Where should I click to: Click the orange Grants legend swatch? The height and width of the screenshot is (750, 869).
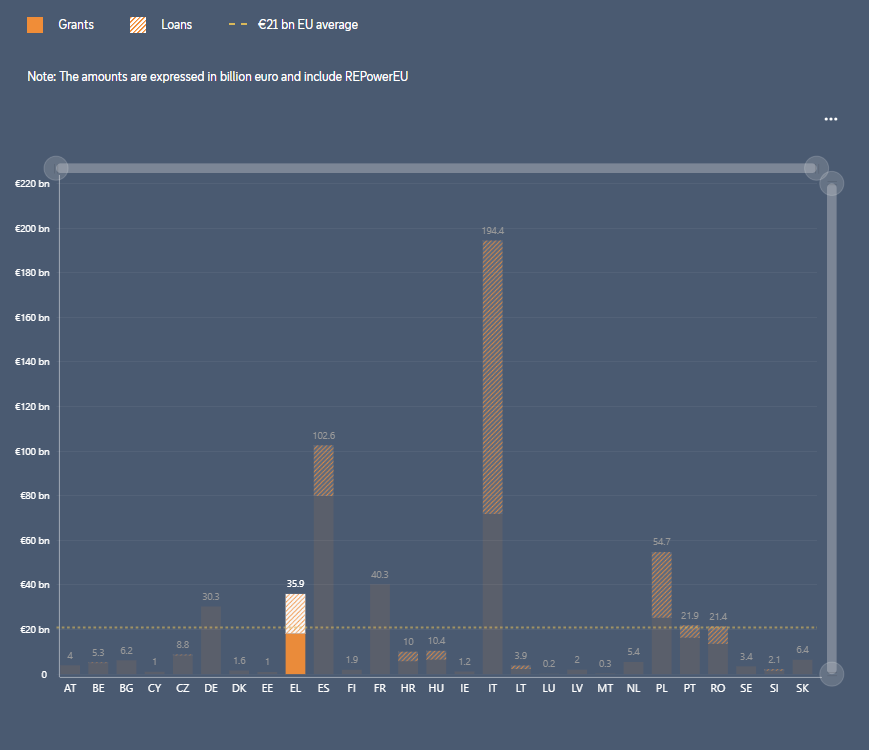pos(35,25)
